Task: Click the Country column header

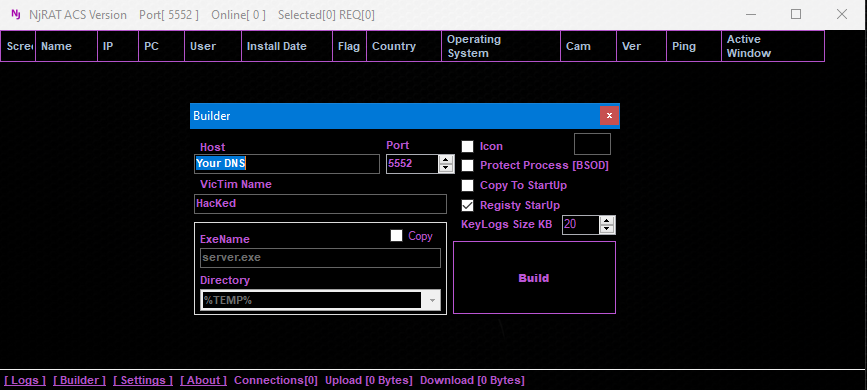Action: pyautogui.click(x=404, y=46)
